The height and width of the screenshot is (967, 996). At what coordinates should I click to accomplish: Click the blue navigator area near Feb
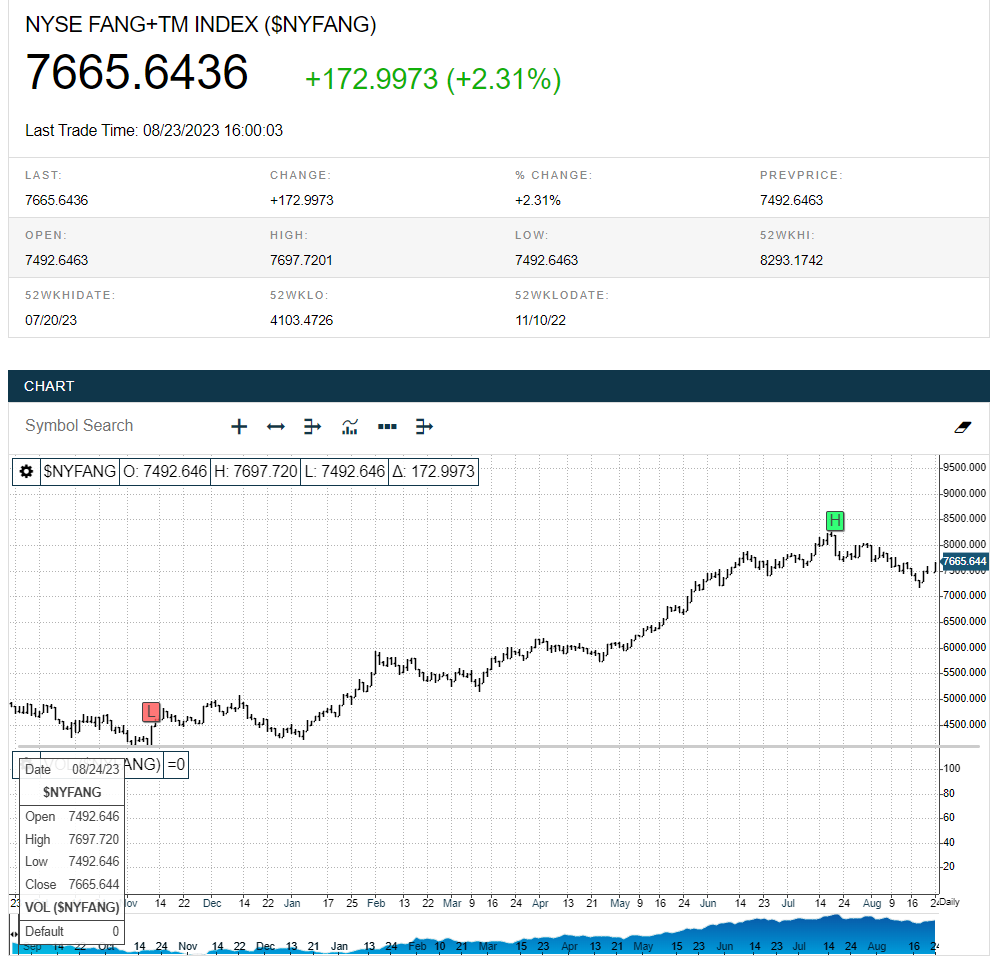click(417, 946)
